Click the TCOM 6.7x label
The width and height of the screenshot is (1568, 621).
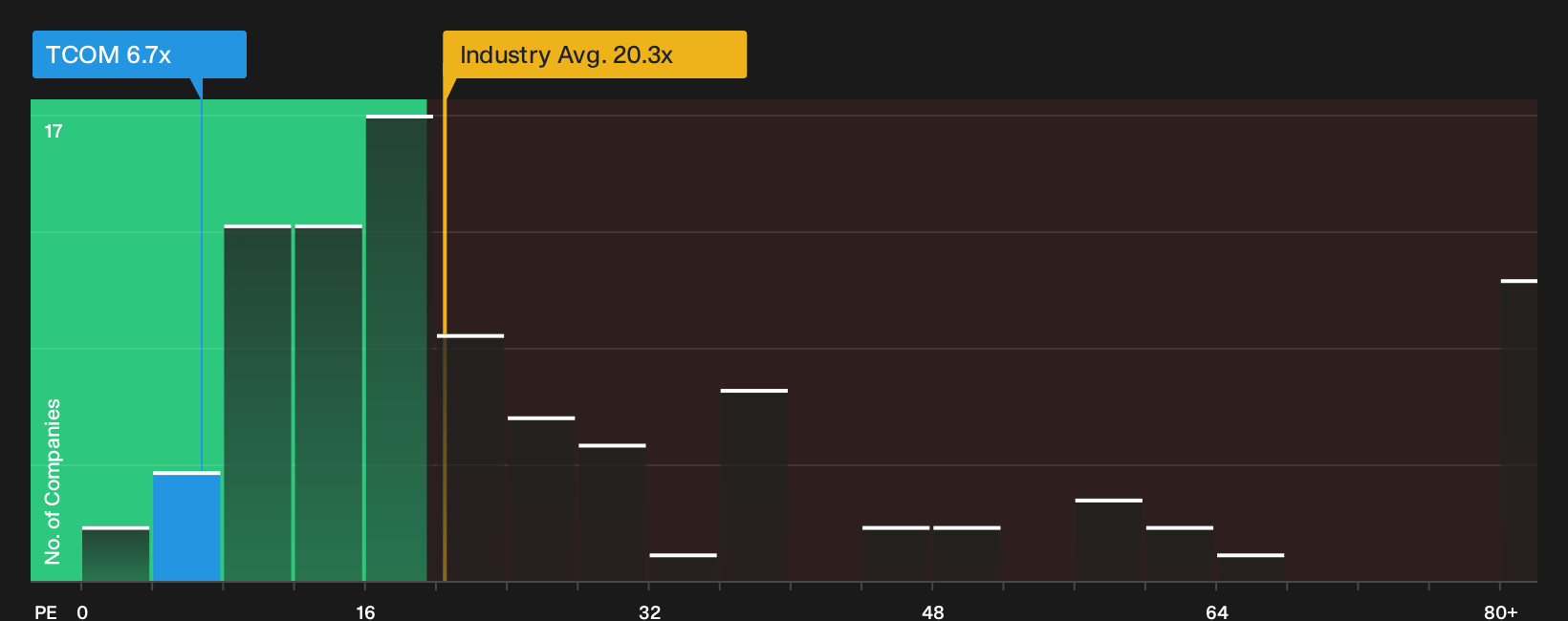click(139, 54)
